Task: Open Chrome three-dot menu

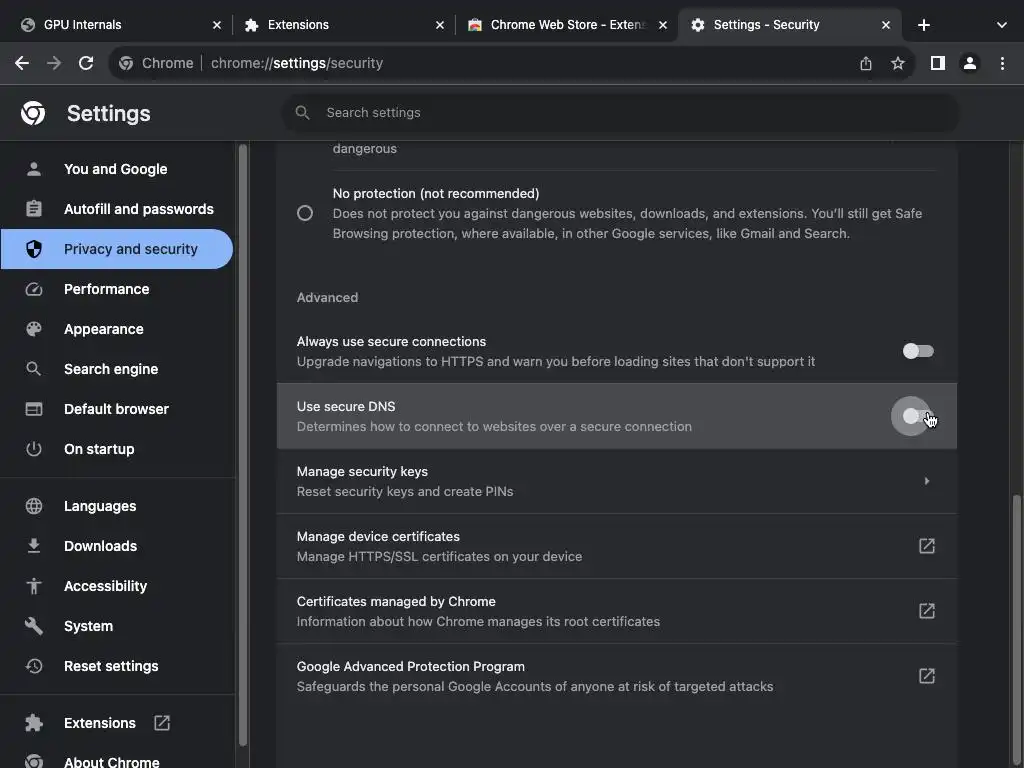Action: point(1002,63)
